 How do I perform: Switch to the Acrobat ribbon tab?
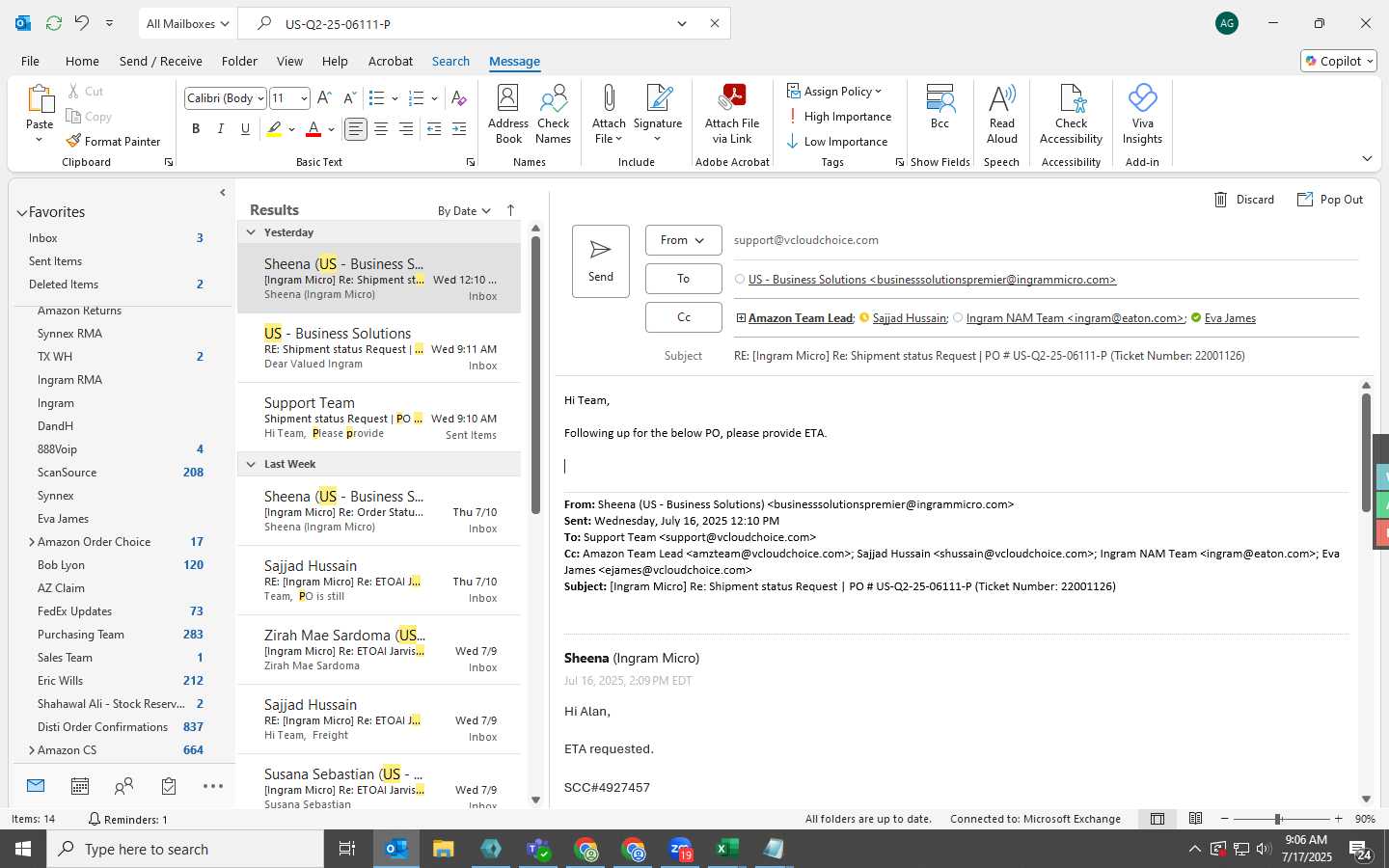coord(391,61)
